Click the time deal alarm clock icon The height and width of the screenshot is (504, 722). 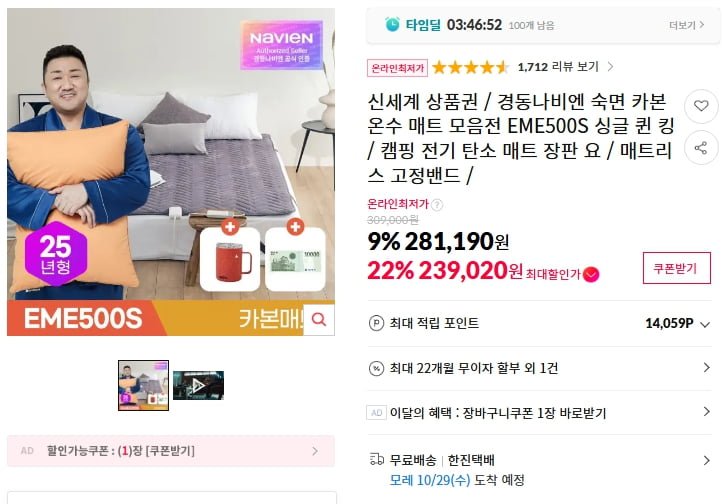tap(392, 24)
